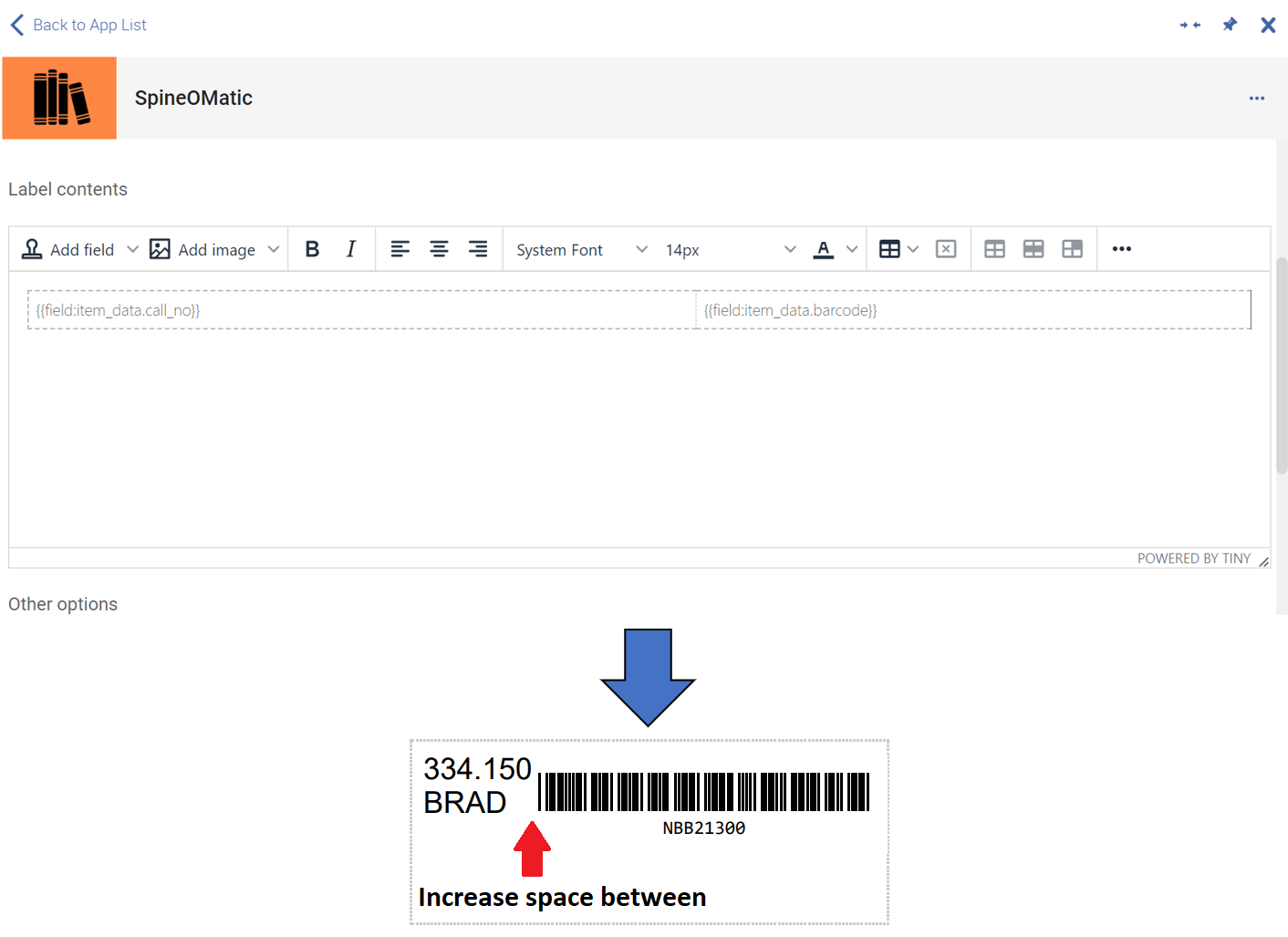
Task: Click the POWERED BY TINY link
Action: pos(1194,557)
